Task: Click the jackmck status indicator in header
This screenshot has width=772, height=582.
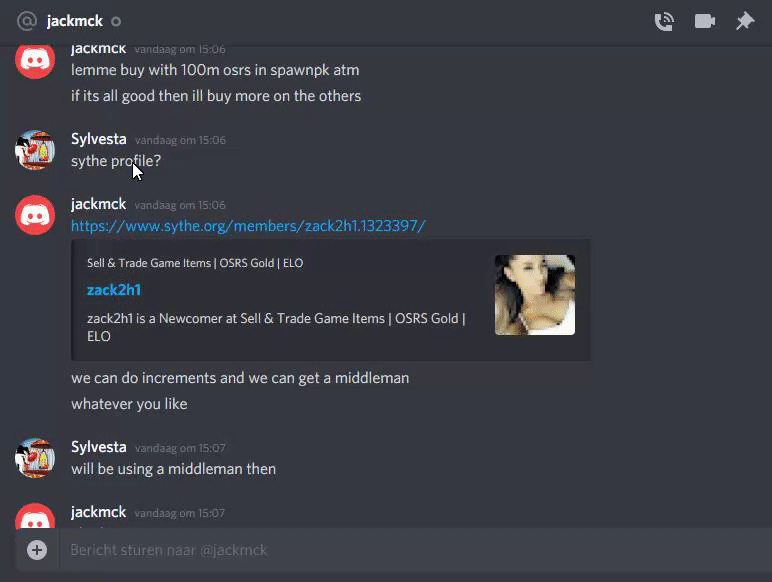Action: 116,22
